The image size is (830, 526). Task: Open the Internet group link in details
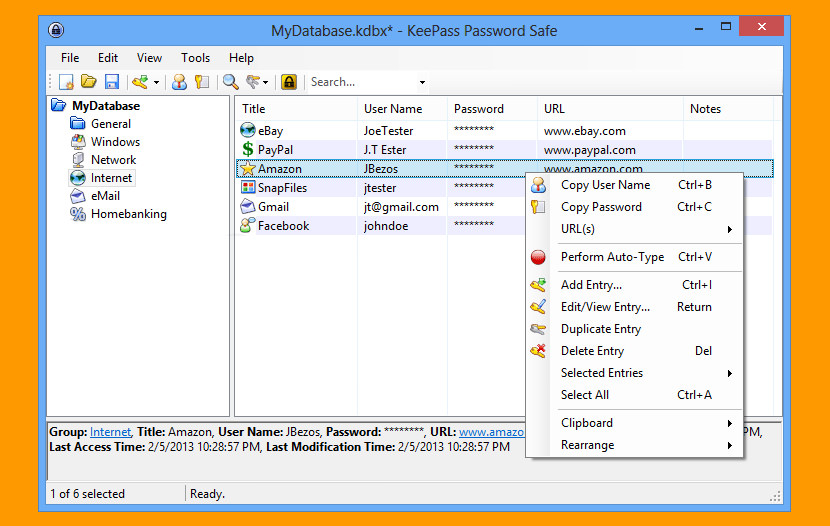[110, 432]
